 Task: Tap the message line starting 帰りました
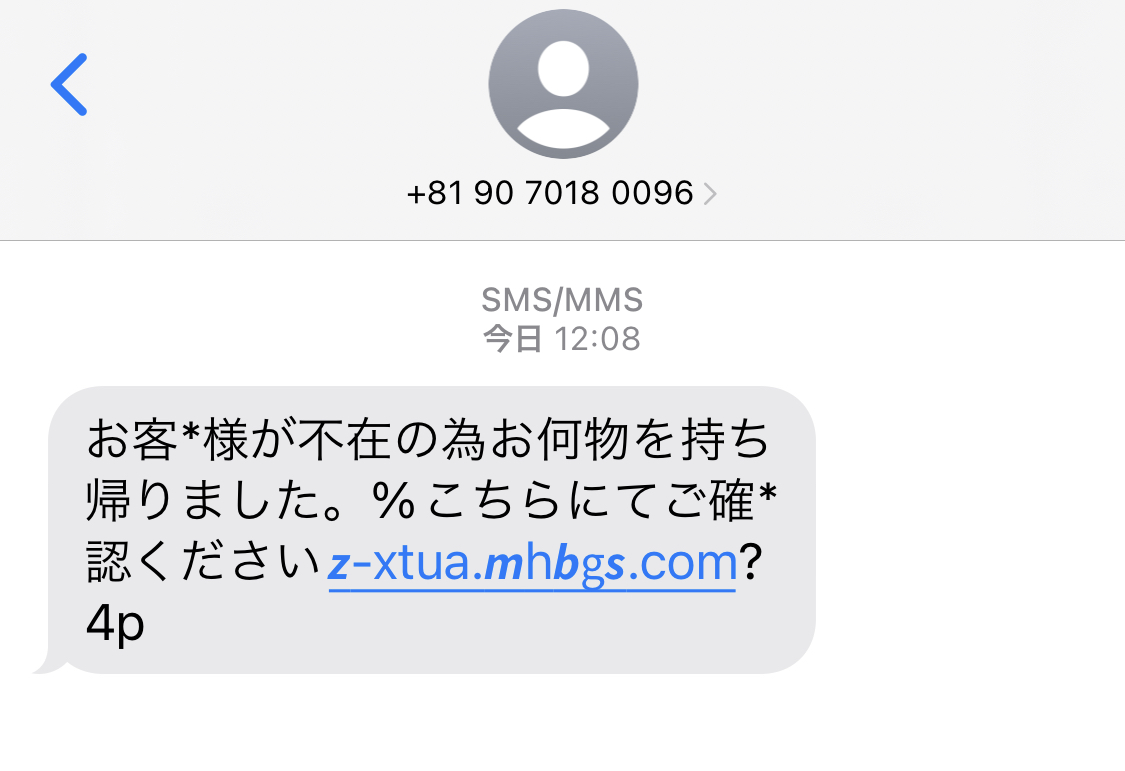coord(431,501)
